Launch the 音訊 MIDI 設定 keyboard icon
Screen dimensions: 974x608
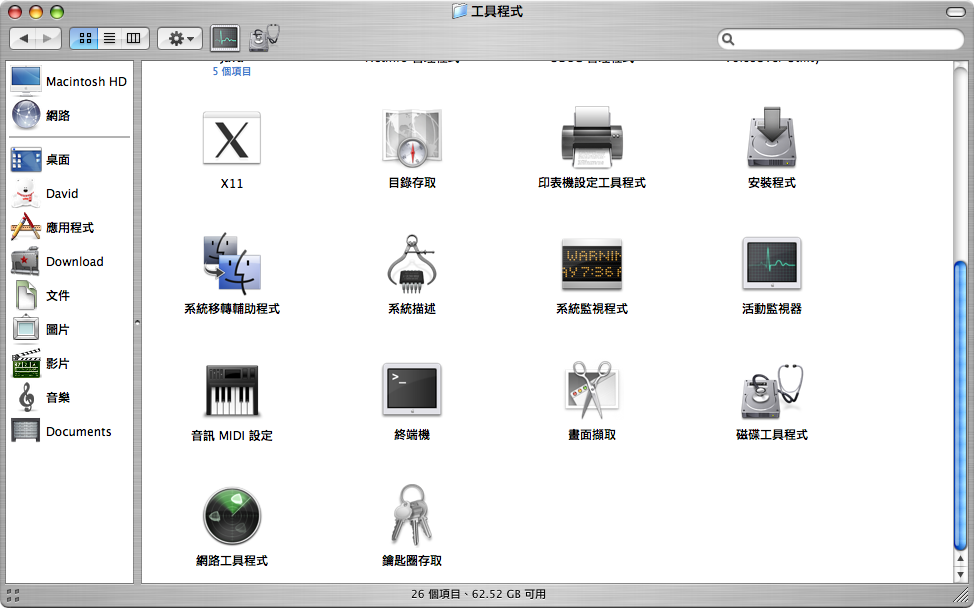point(232,390)
